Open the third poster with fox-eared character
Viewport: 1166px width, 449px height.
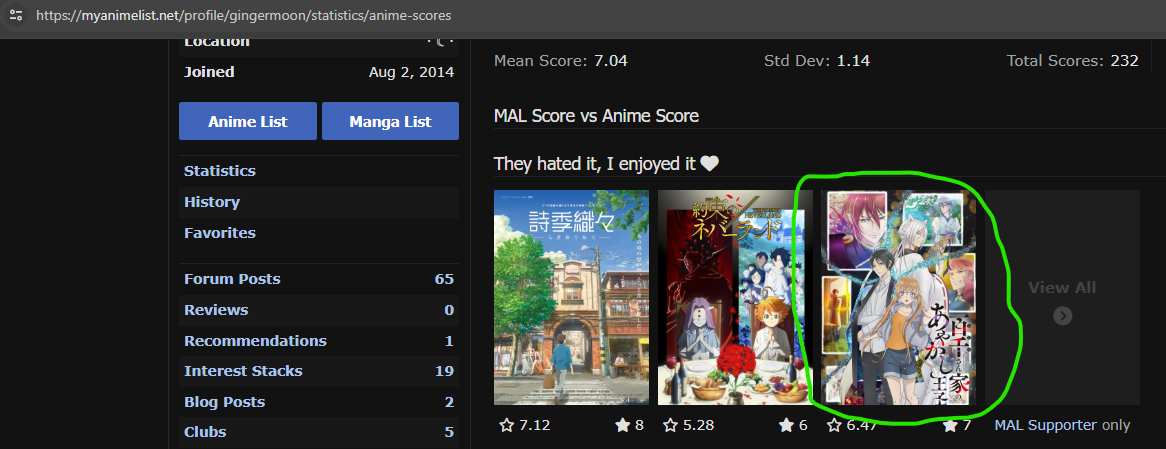pyautogui.click(x=898, y=297)
